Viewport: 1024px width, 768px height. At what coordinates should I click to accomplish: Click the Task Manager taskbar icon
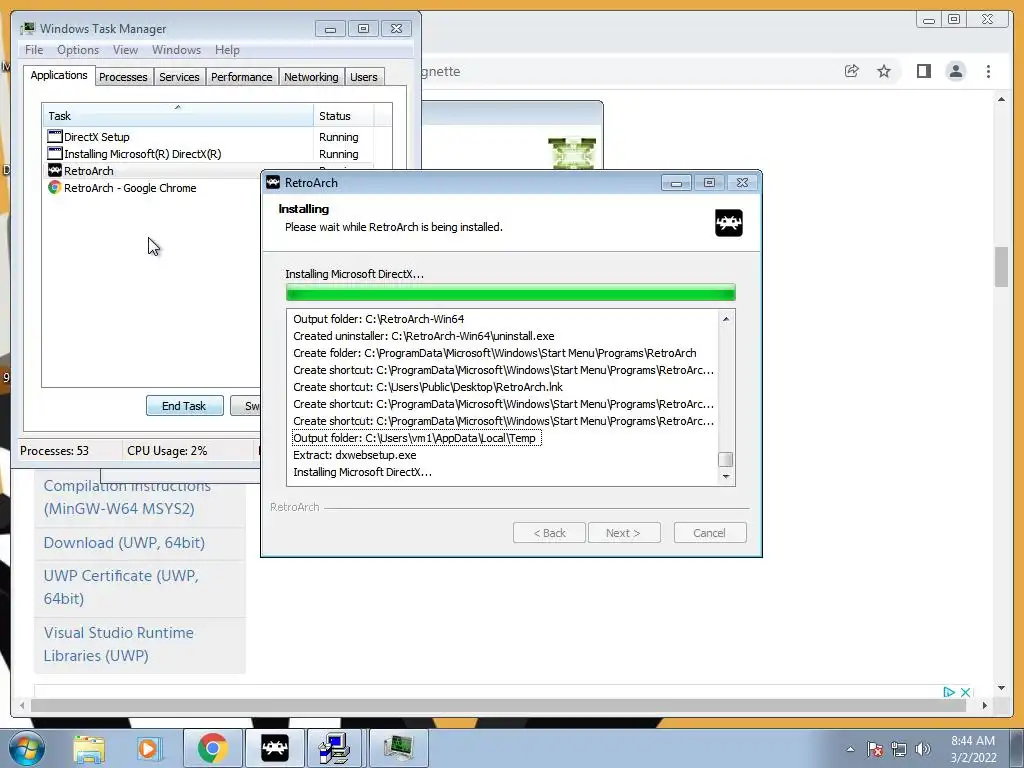[x=398, y=748]
